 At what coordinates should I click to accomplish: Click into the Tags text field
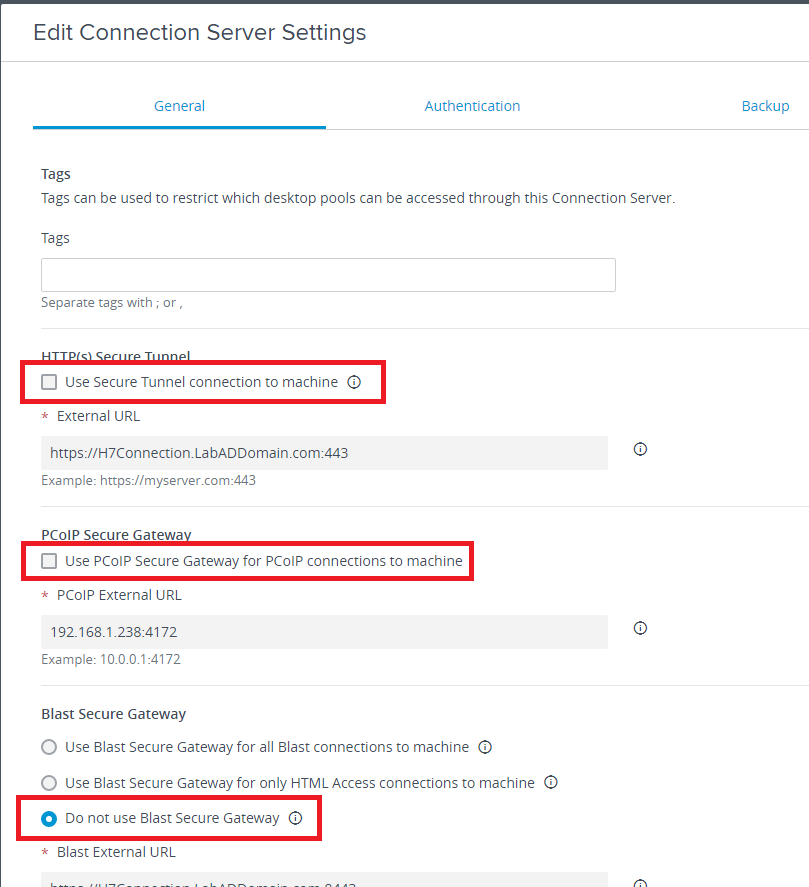pos(328,275)
